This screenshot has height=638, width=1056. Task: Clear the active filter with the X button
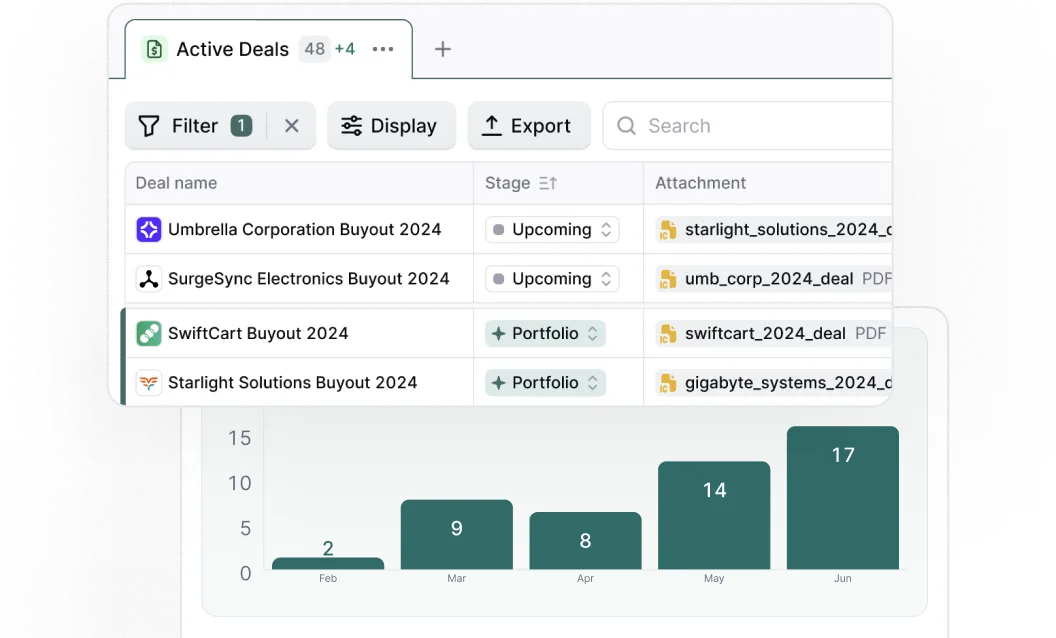pyautogui.click(x=291, y=125)
